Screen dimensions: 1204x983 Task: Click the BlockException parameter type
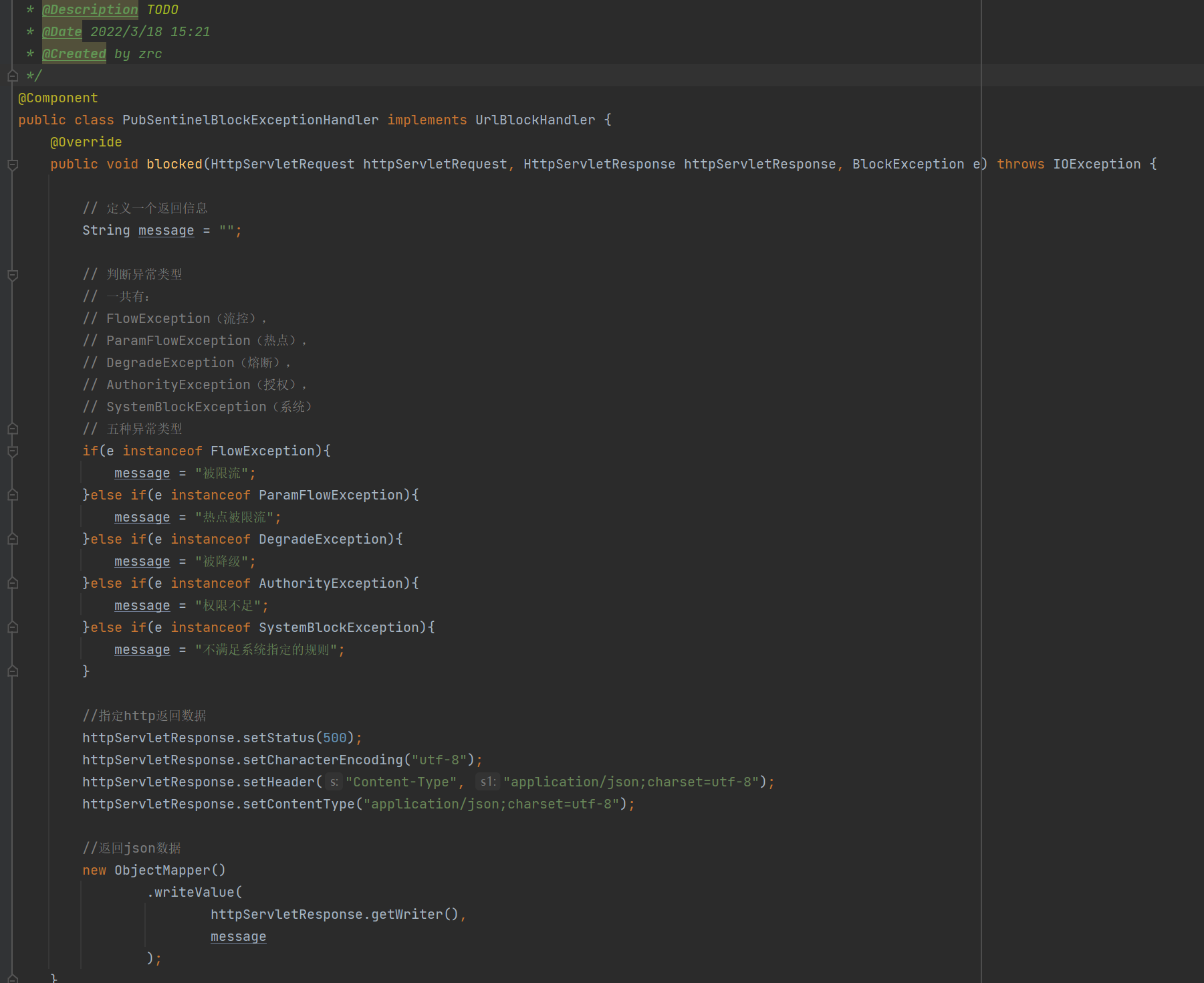(909, 165)
